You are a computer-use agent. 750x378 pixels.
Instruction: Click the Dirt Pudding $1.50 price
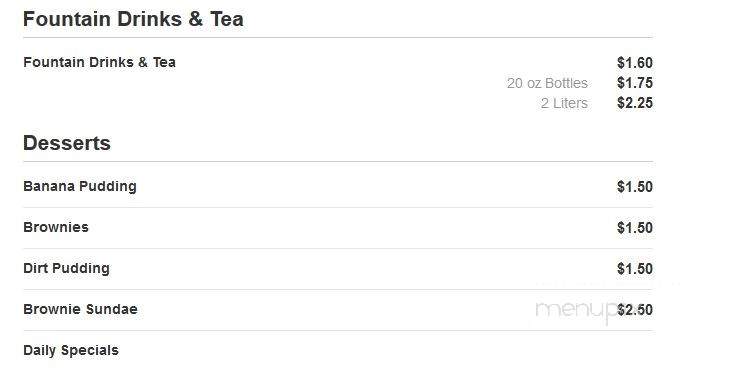(x=635, y=269)
